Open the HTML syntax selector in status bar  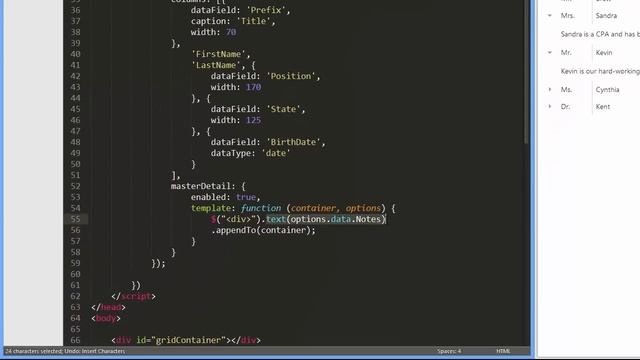[503, 351]
